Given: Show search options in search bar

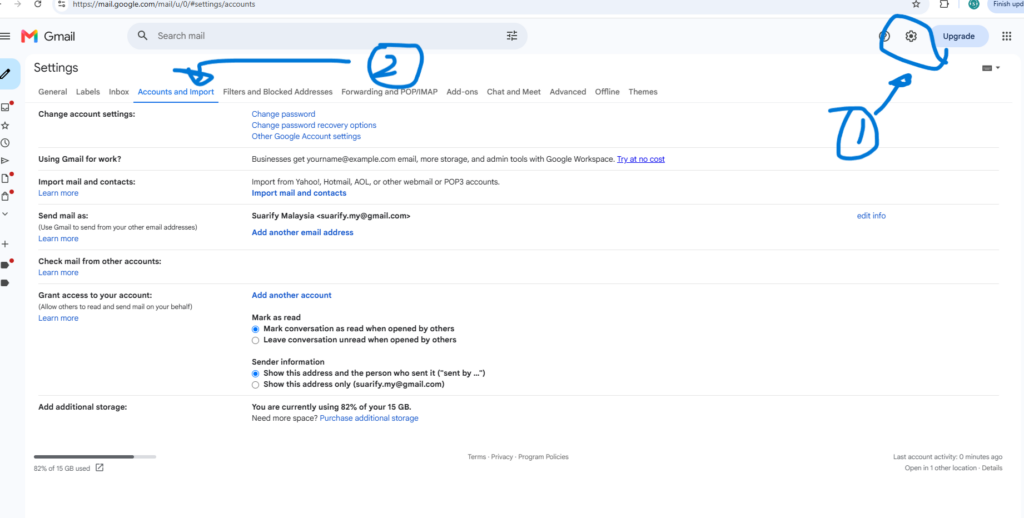Looking at the screenshot, I should coord(512,36).
